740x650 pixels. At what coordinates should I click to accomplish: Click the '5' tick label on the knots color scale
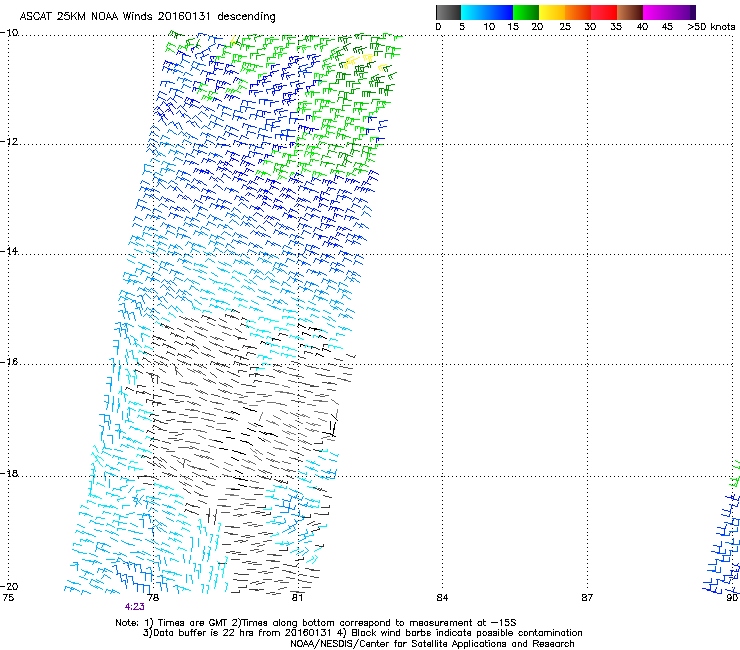462,27
